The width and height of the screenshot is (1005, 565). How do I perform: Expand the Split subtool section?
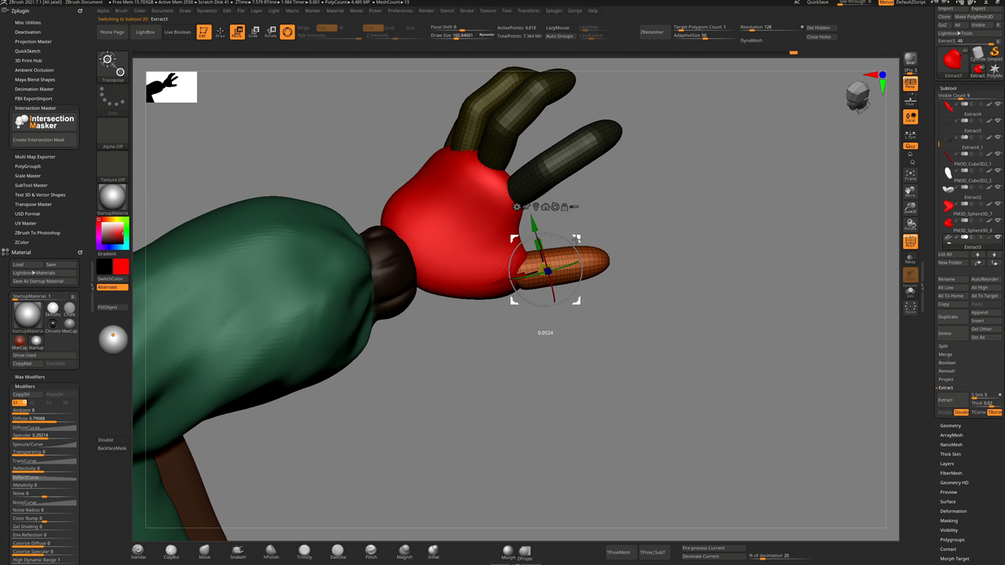(943, 346)
